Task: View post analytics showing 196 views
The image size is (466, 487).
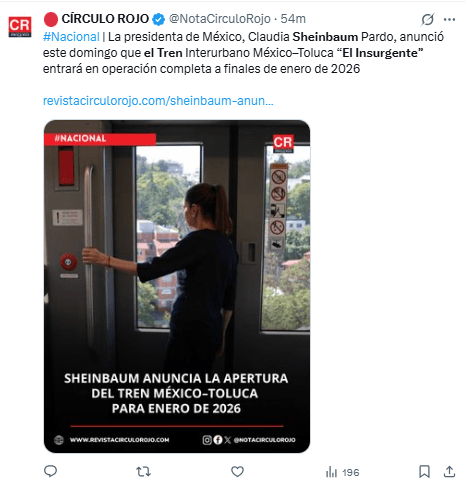Action: pos(342,472)
